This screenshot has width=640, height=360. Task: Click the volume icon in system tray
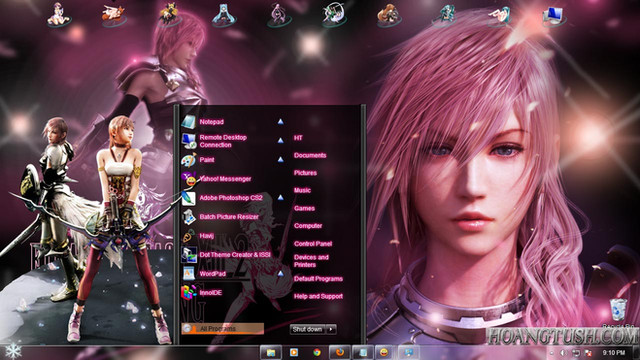[x=564, y=353]
